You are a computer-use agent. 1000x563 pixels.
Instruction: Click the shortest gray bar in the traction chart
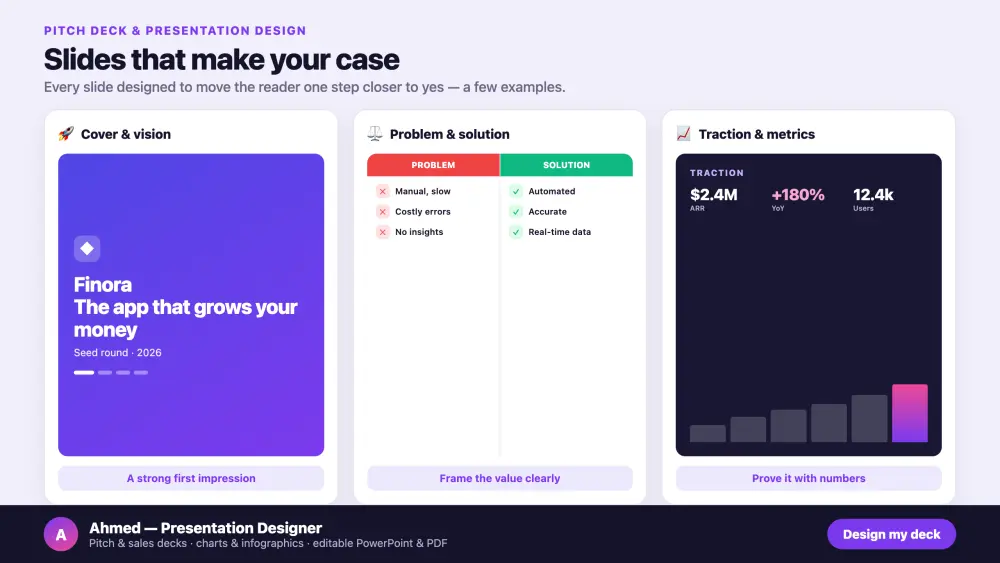(x=707, y=434)
